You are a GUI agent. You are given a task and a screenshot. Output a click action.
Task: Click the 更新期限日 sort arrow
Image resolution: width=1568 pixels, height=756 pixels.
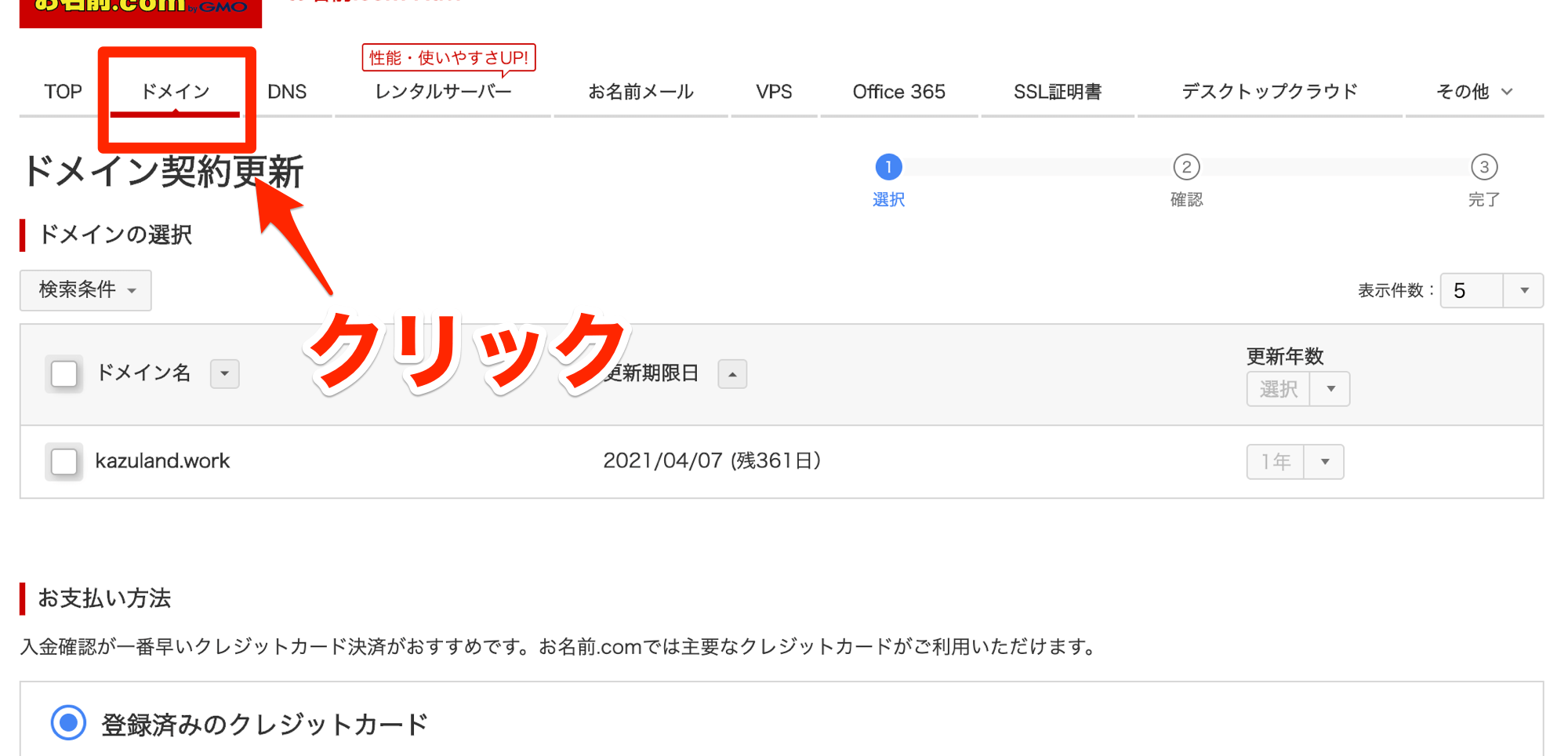pyautogui.click(x=731, y=374)
